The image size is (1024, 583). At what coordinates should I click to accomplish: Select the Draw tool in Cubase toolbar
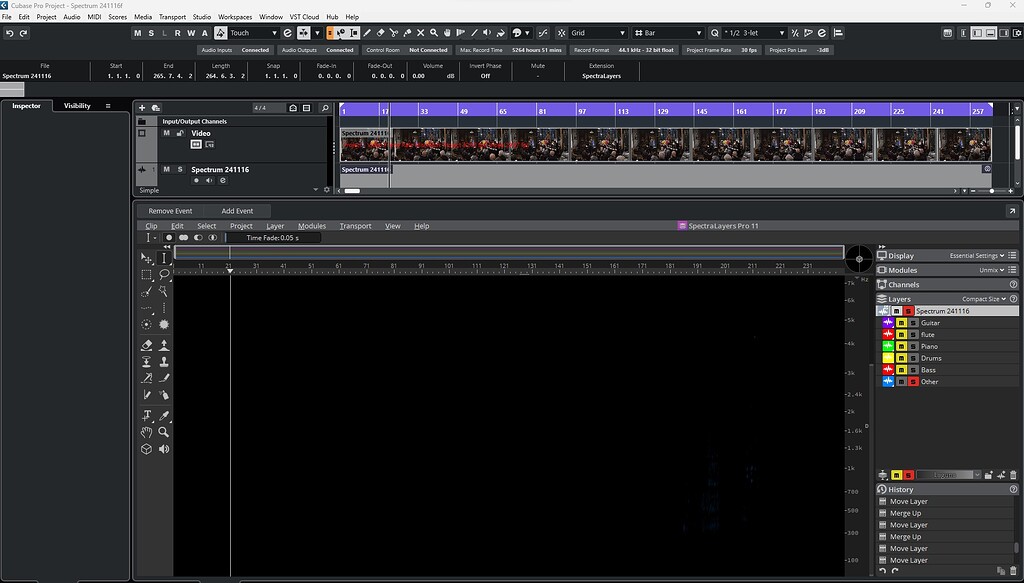coord(367,33)
